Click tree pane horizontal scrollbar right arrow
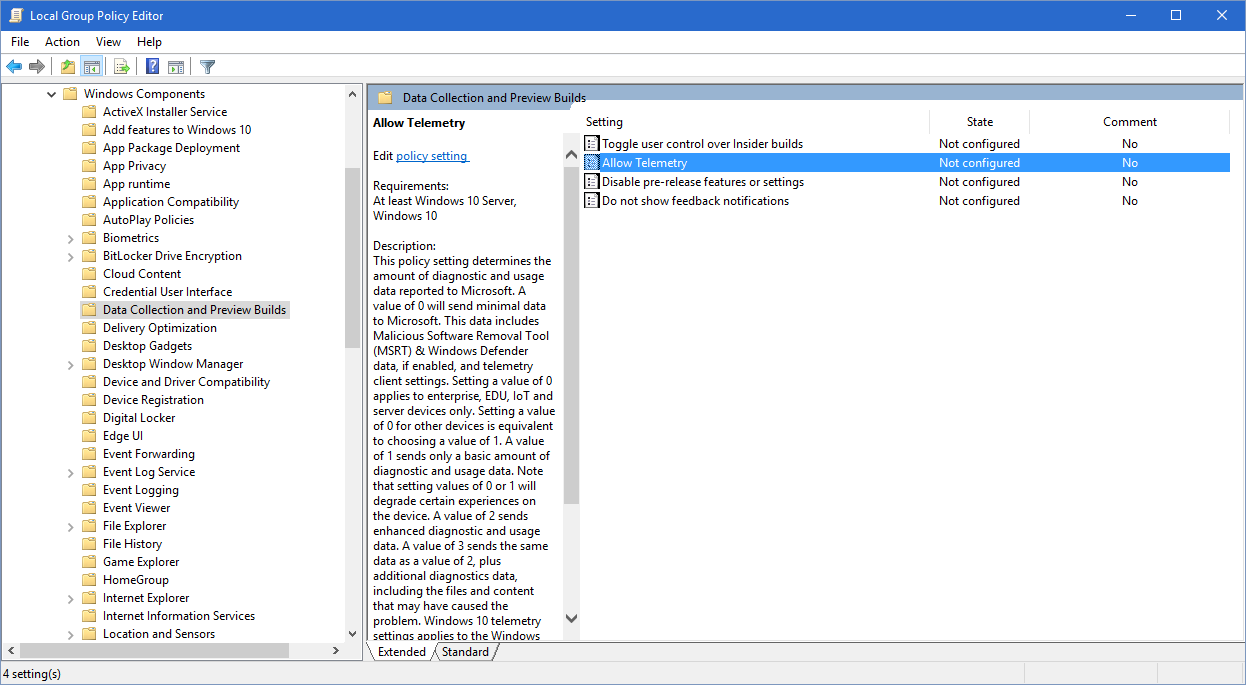Image resolution: width=1246 pixels, height=685 pixels. pos(335,651)
